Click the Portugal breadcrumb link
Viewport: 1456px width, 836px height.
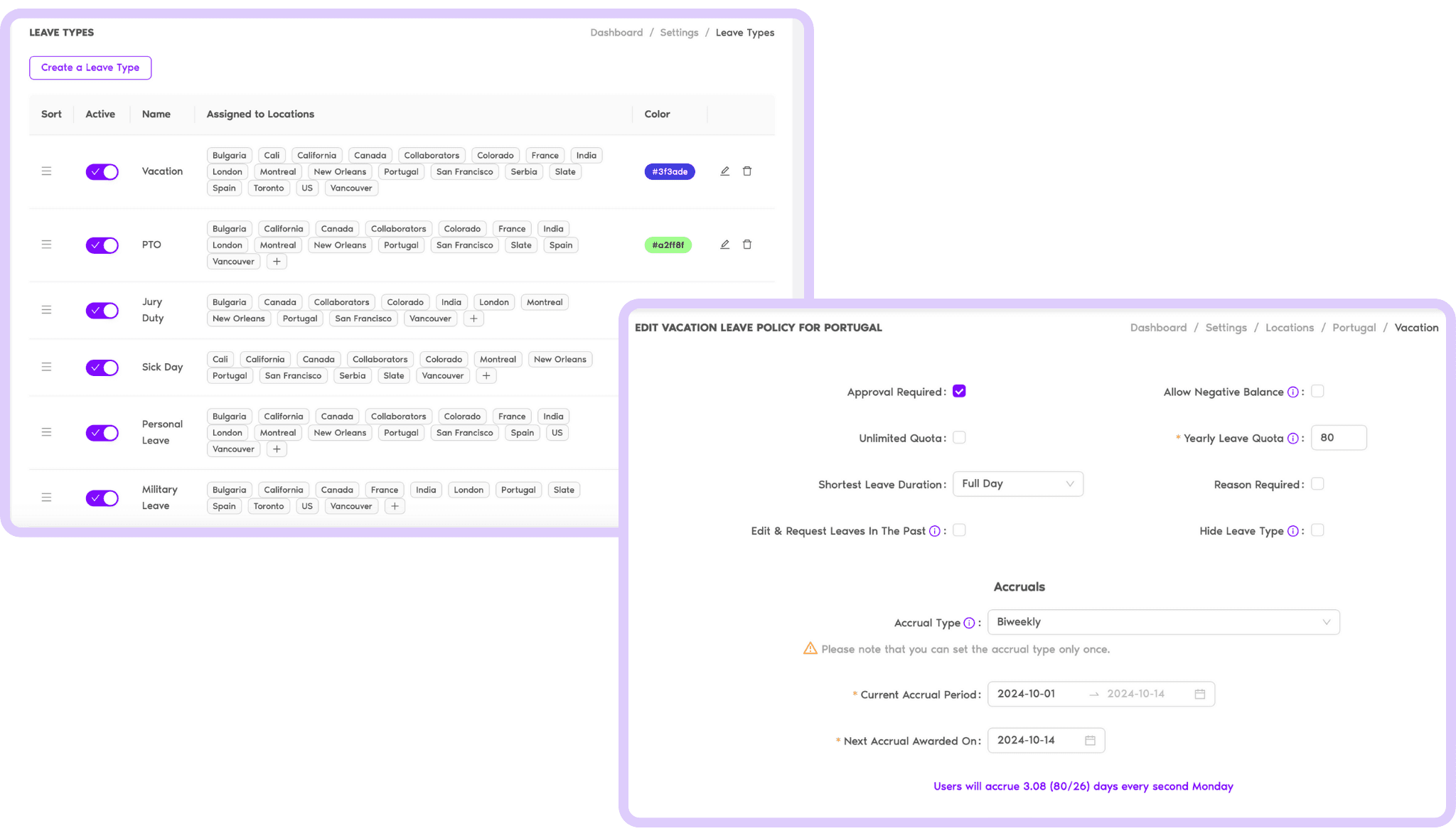click(1354, 327)
